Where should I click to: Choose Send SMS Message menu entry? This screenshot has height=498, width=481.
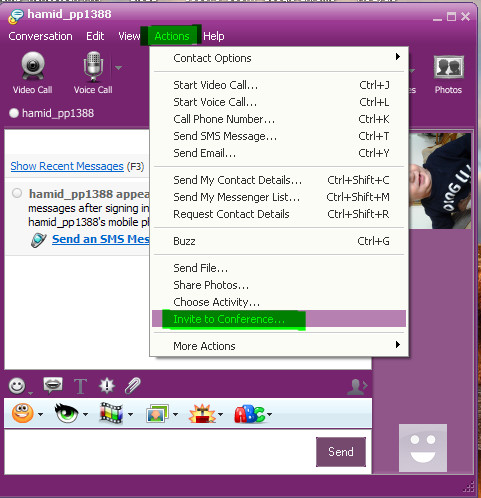click(279, 136)
